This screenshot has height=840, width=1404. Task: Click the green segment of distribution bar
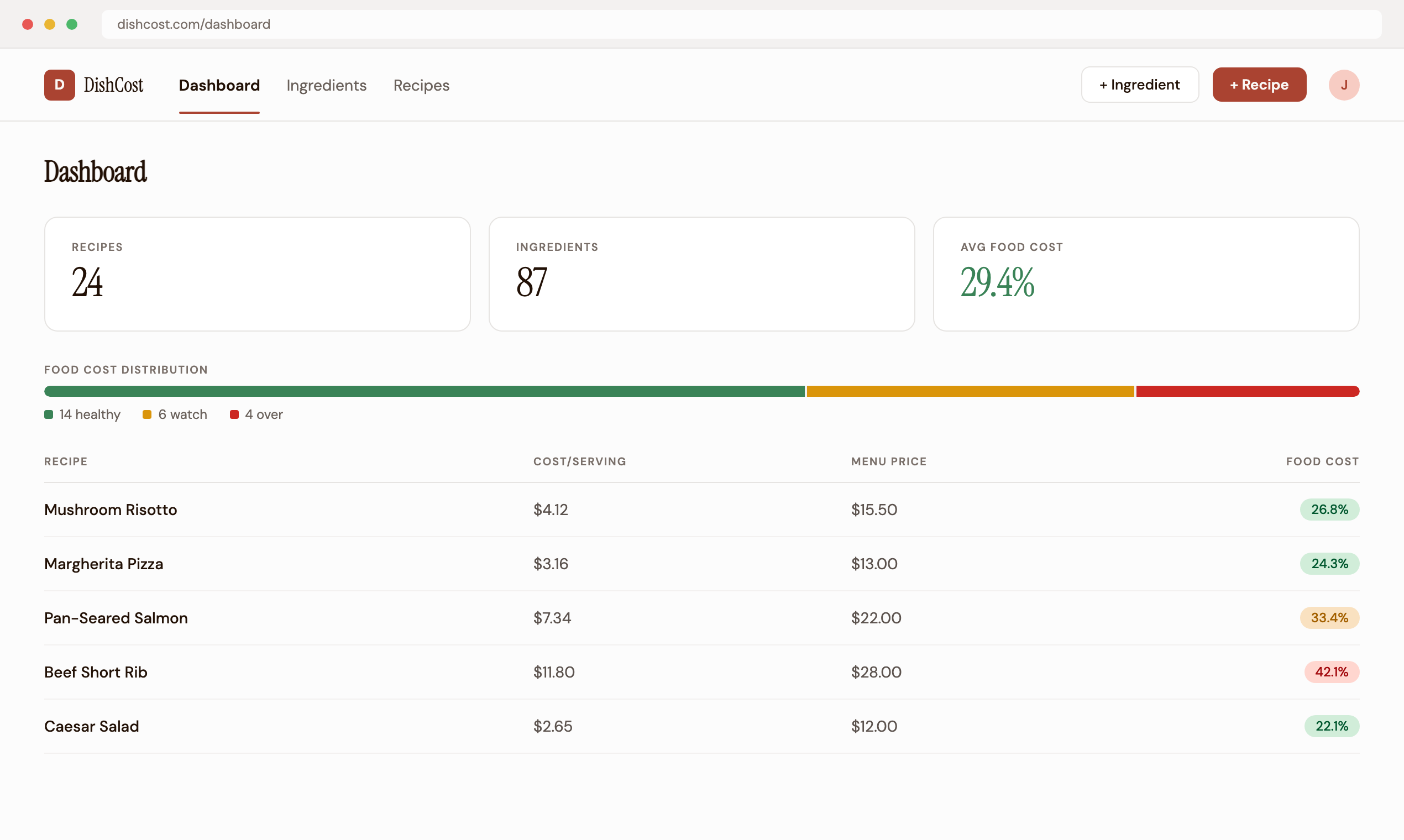tap(424, 391)
